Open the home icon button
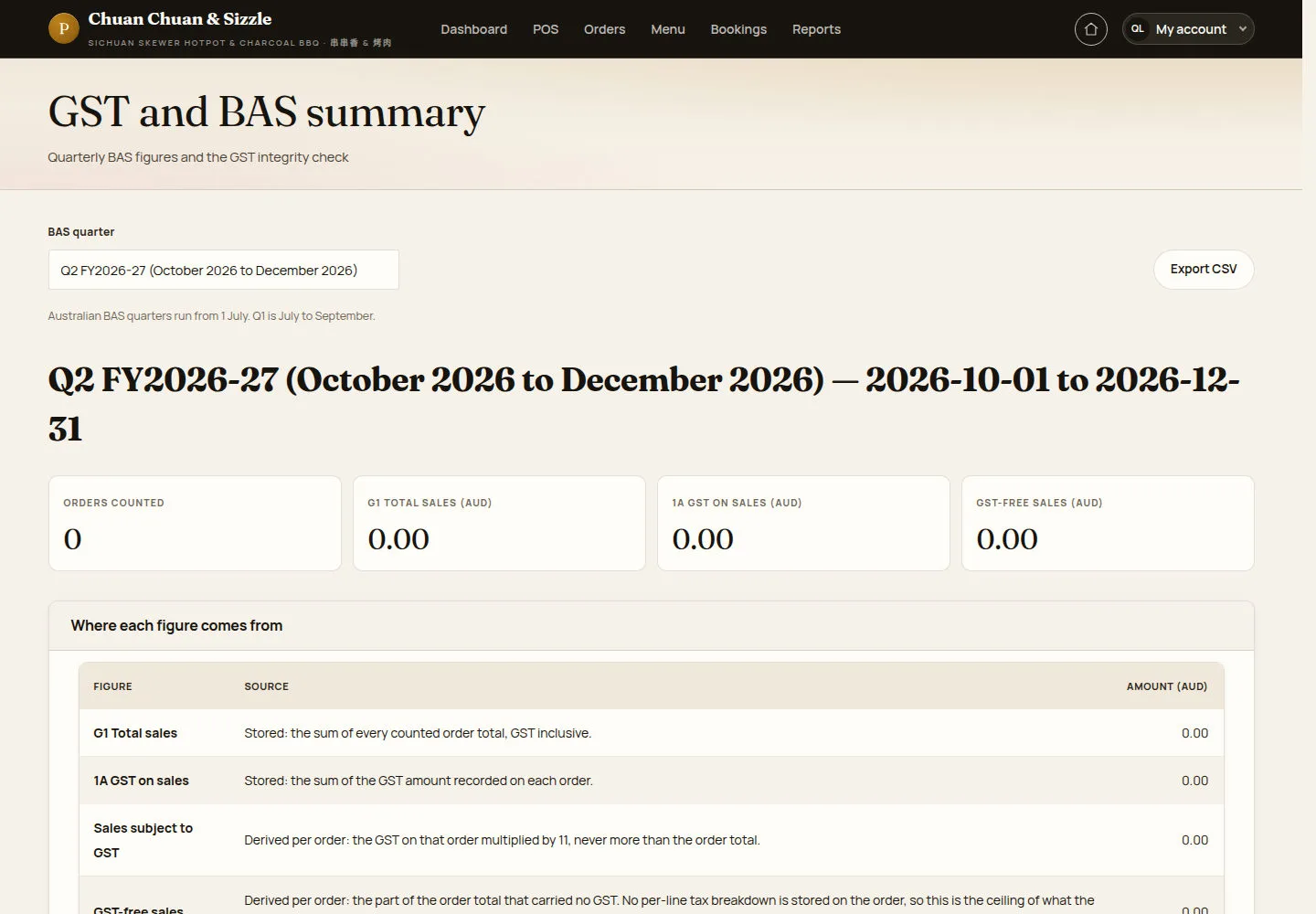The height and width of the screenshot is (914, 1316). (1090, 29)
